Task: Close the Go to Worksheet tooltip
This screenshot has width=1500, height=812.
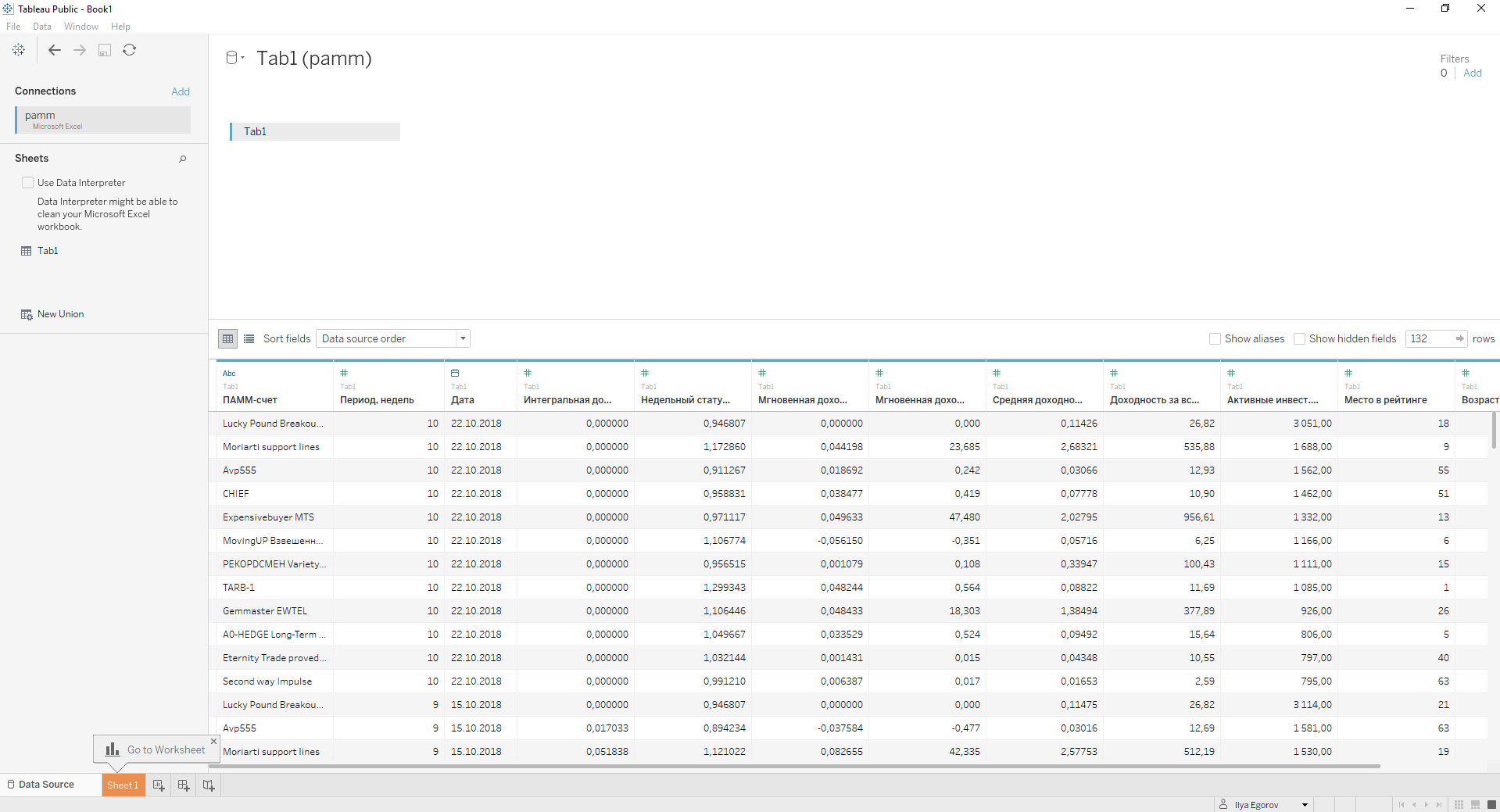Action: 213,741
